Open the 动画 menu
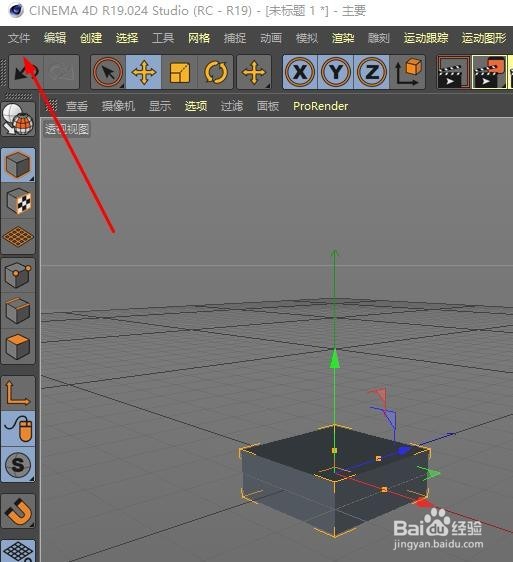513x562 pixels. 271,38
